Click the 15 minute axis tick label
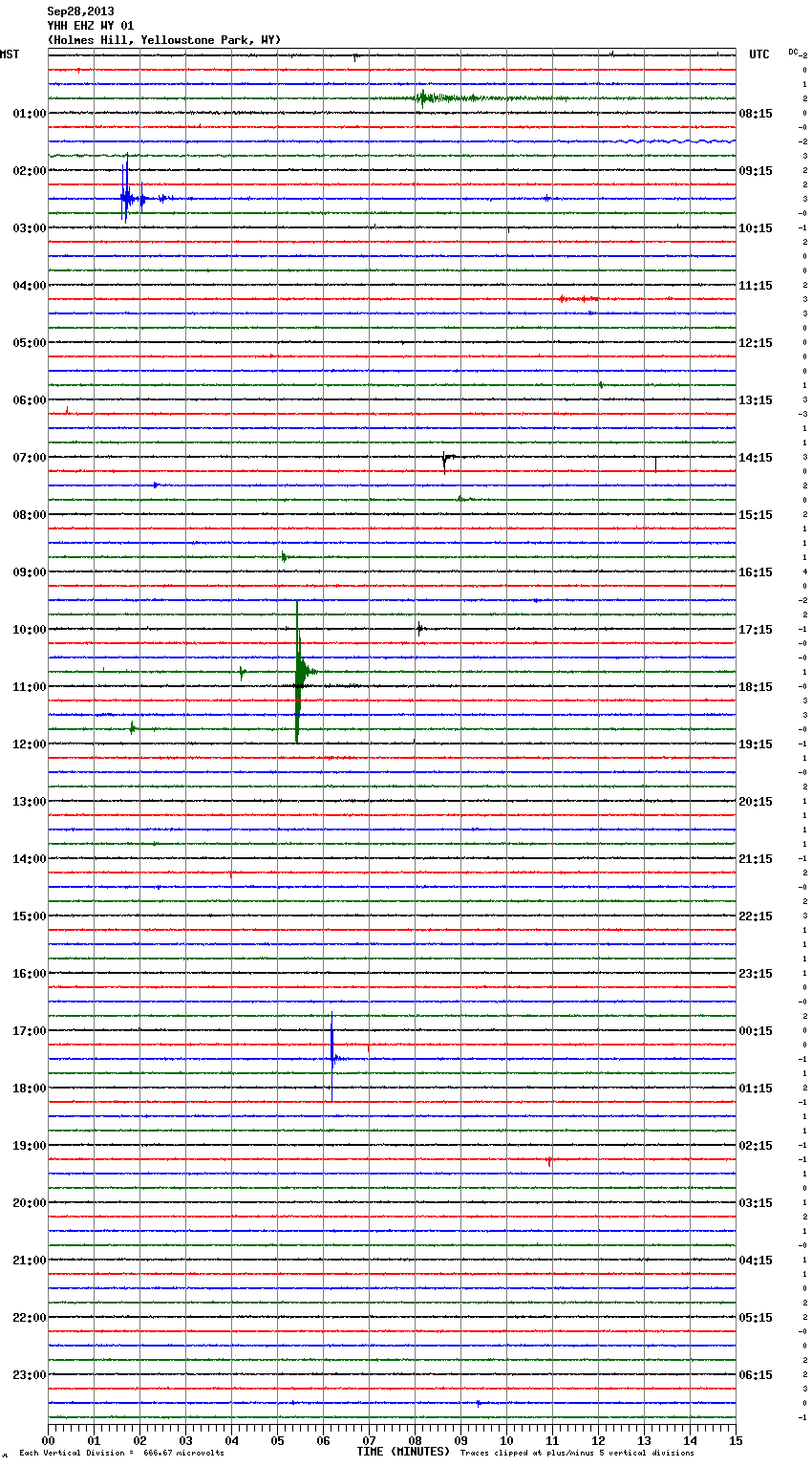Viewport: 812px width, 1466px height. click(x=736, y=1440)
